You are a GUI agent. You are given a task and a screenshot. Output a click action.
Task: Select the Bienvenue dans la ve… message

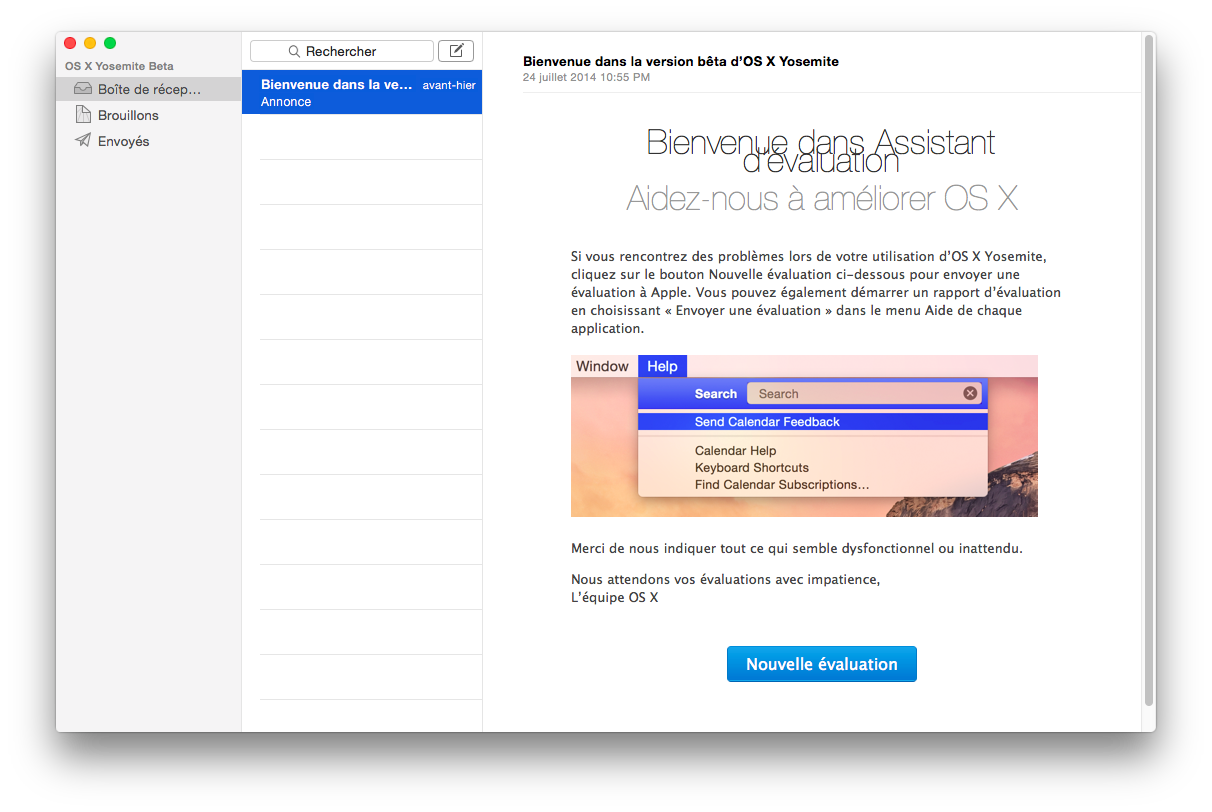[x=362, y=92]
